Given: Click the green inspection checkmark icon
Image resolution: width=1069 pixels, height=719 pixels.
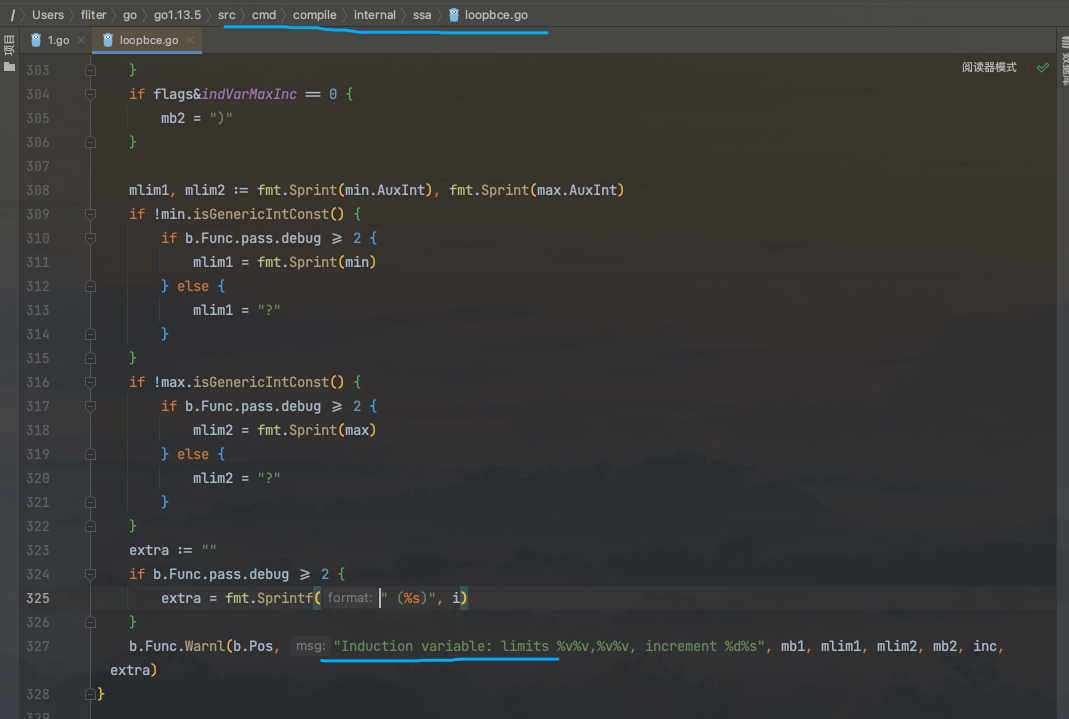Looking at the screenshot, I should (x=1042, y=67).
